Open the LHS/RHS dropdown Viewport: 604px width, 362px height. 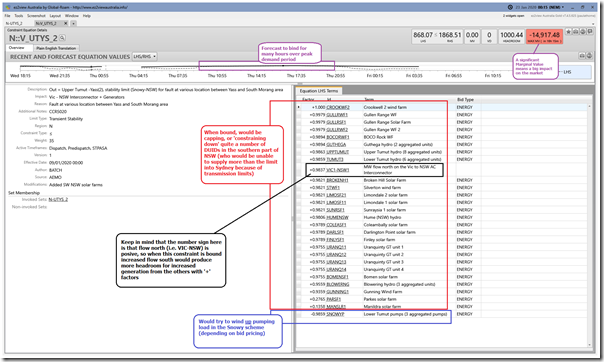tap(144, 57)
